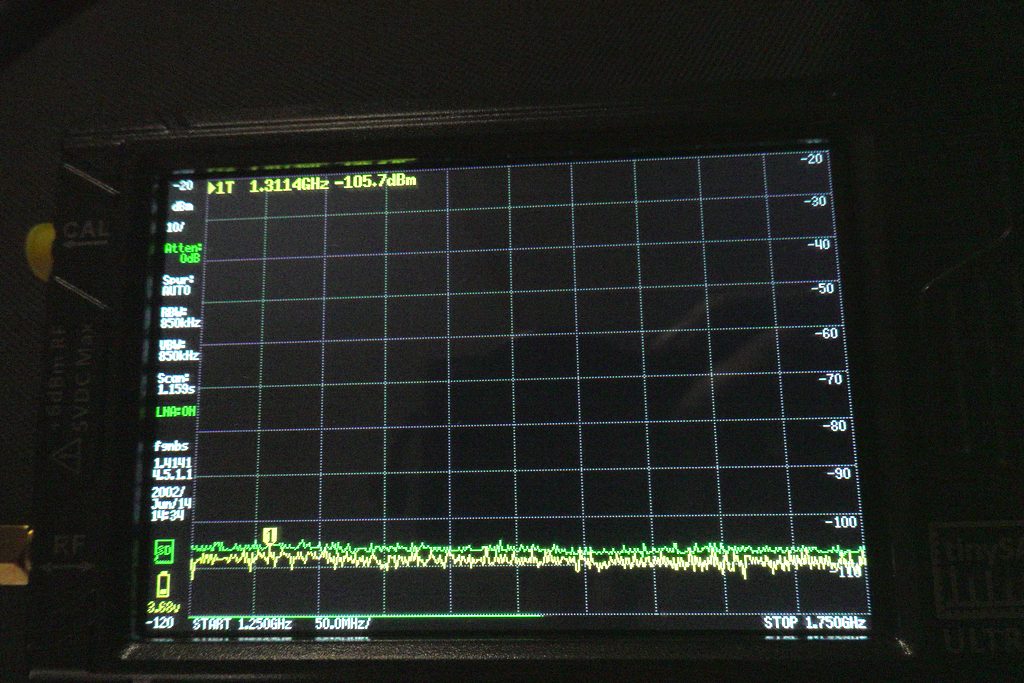The height and width of the screenshot is (683, 1024).
Task: Tap the -100 label on right axis
Action: pos(840,522)
